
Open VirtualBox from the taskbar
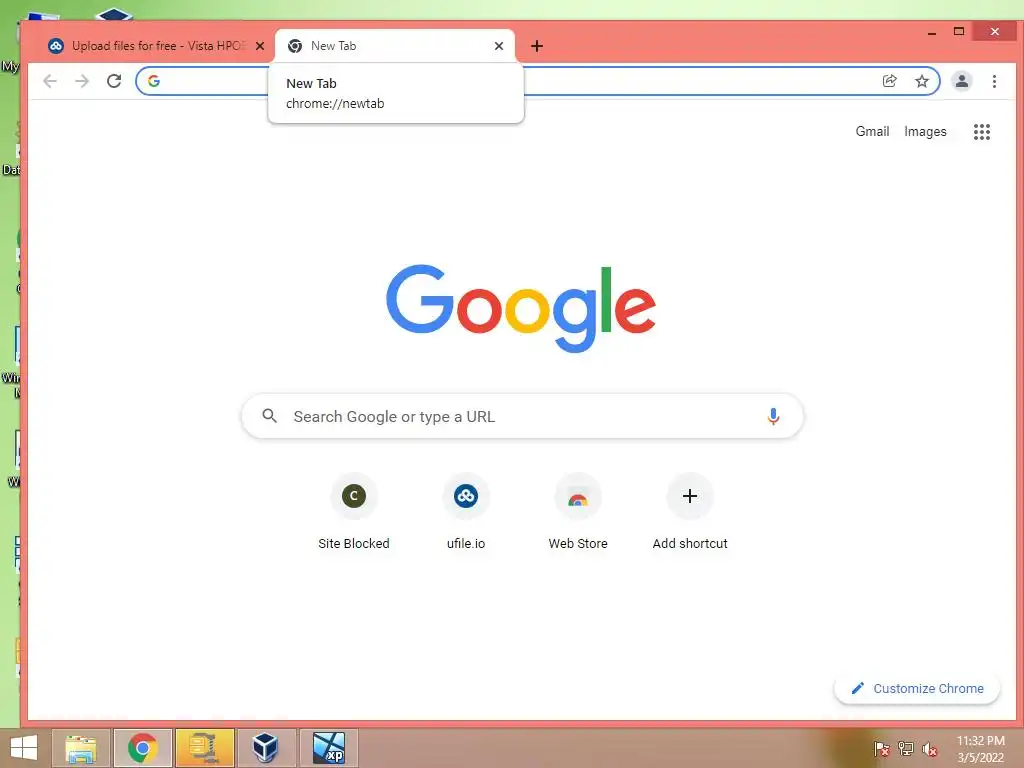point(265,748)
